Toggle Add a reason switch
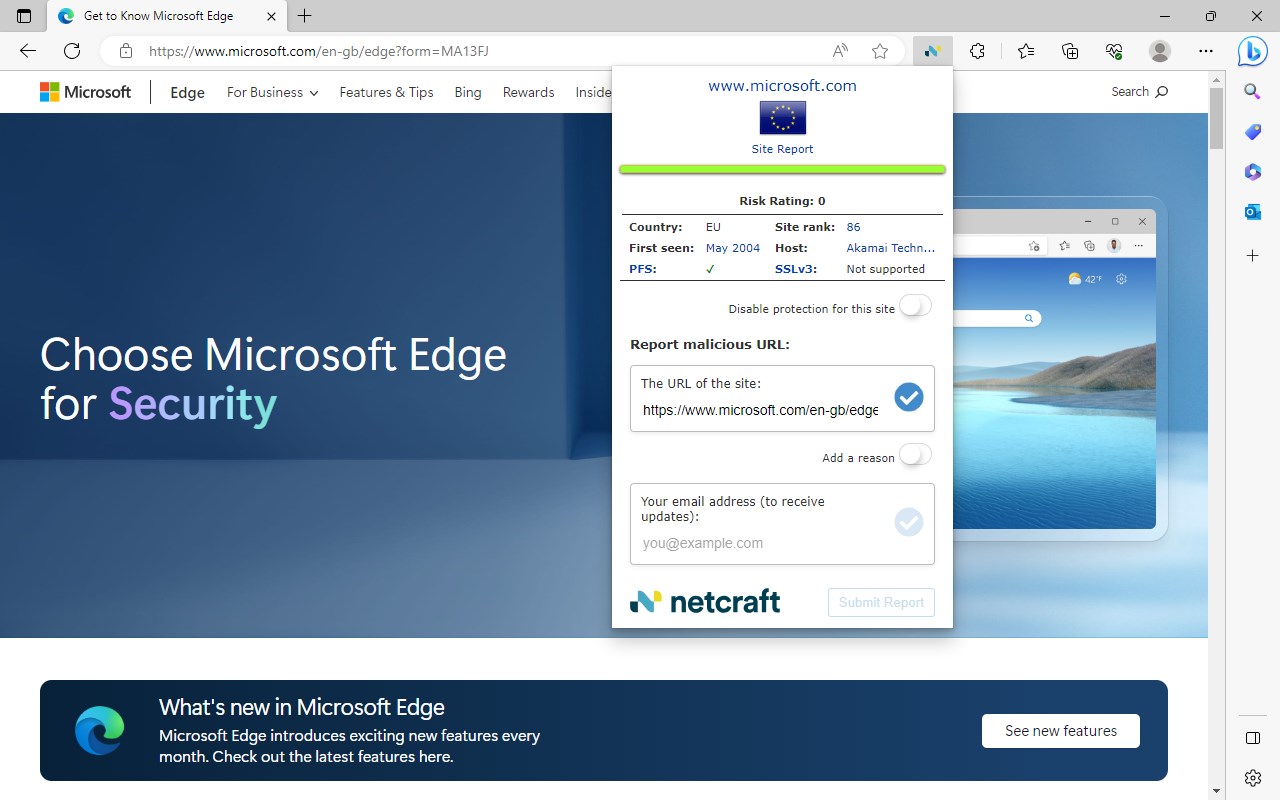 coord(915,455)
